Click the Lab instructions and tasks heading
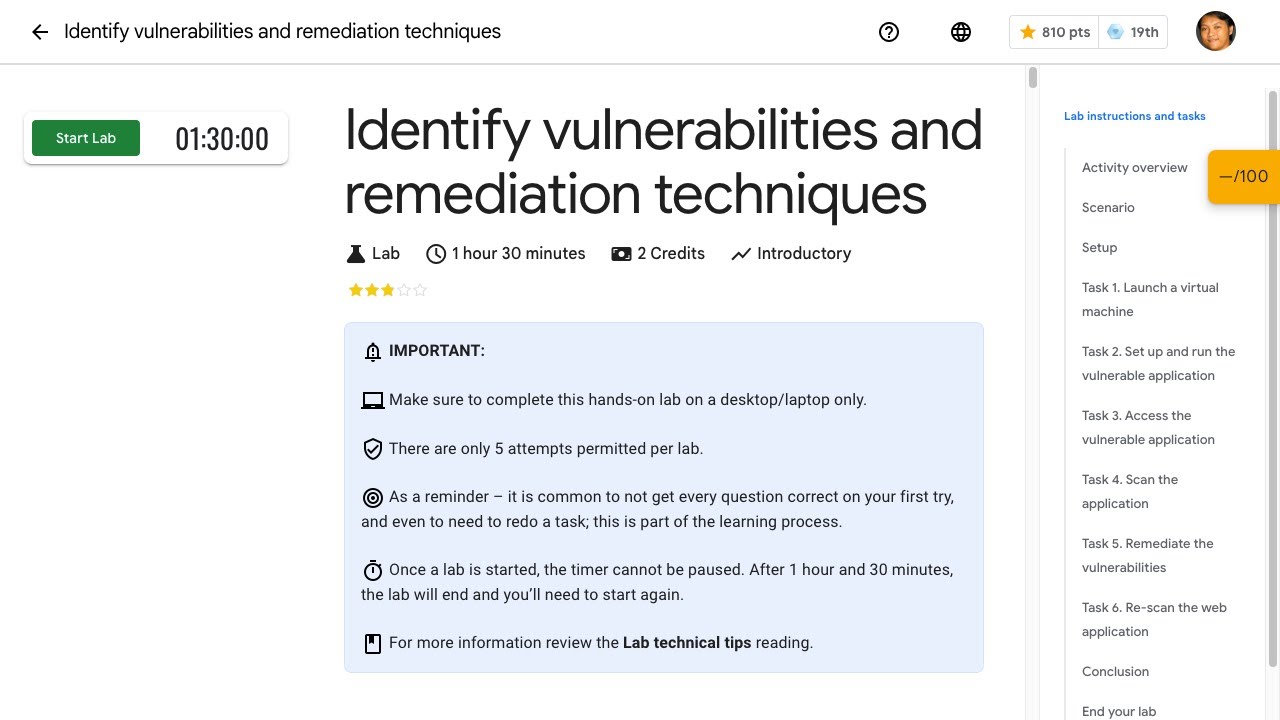1280x720 pixels. pyautogui.click(x=1134, y=116)
